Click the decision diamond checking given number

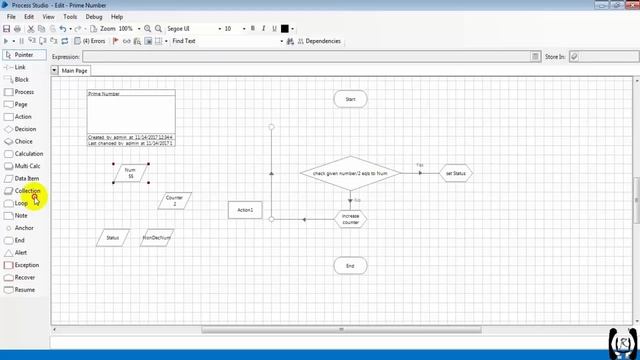click(x=350, y=173)
